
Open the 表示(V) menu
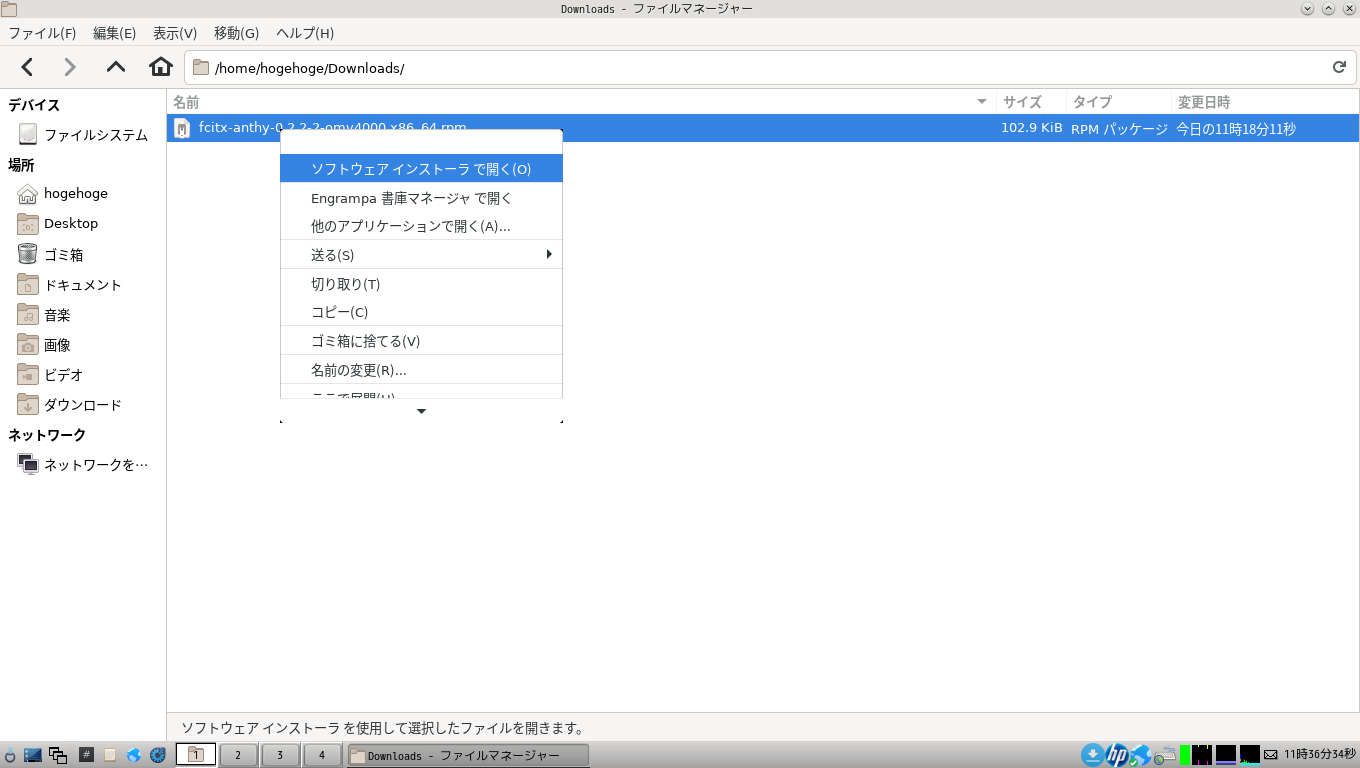pyautogui.click(x=175, y=33)
